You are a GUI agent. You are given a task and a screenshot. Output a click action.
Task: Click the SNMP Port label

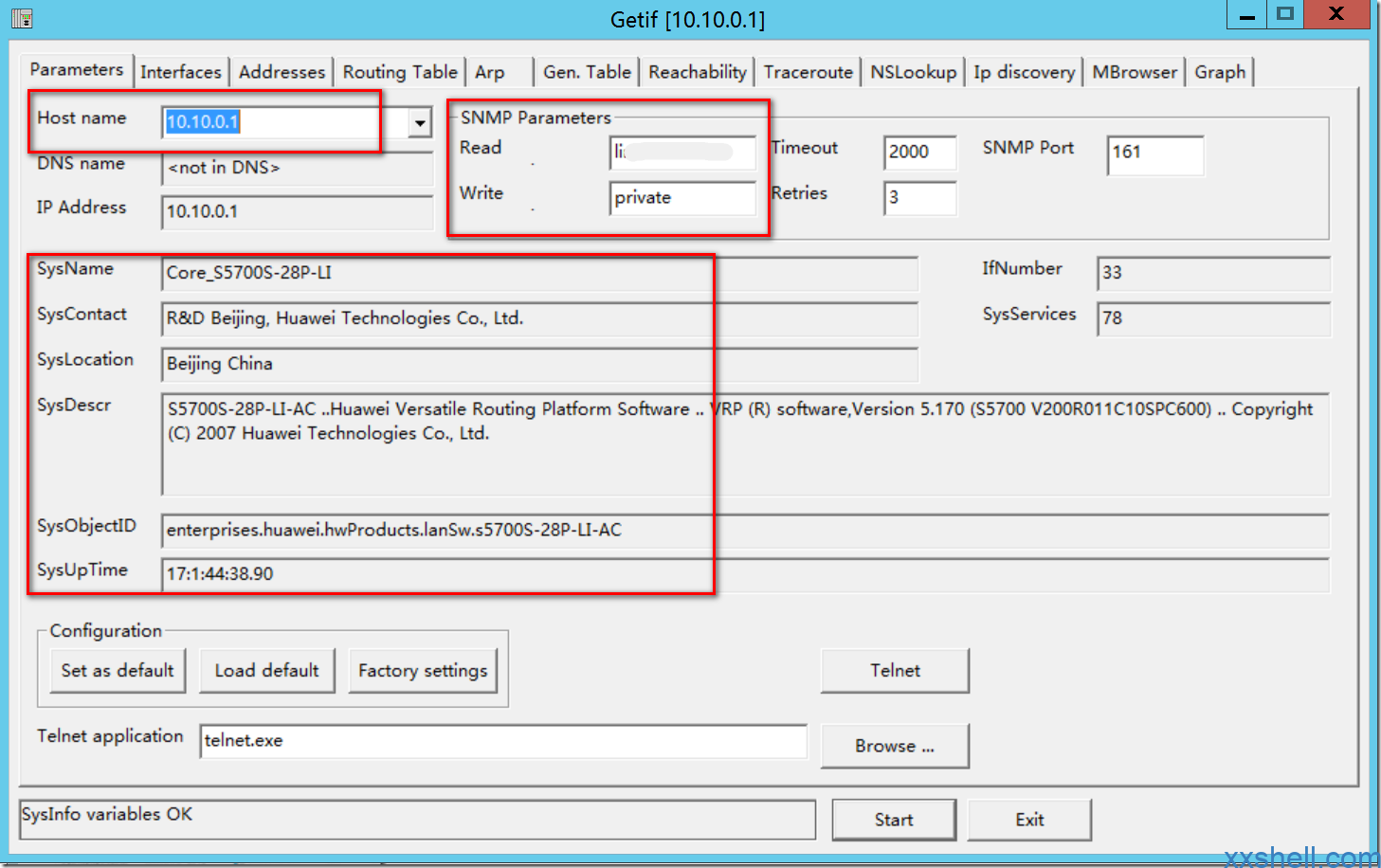tap(1028, 148)
